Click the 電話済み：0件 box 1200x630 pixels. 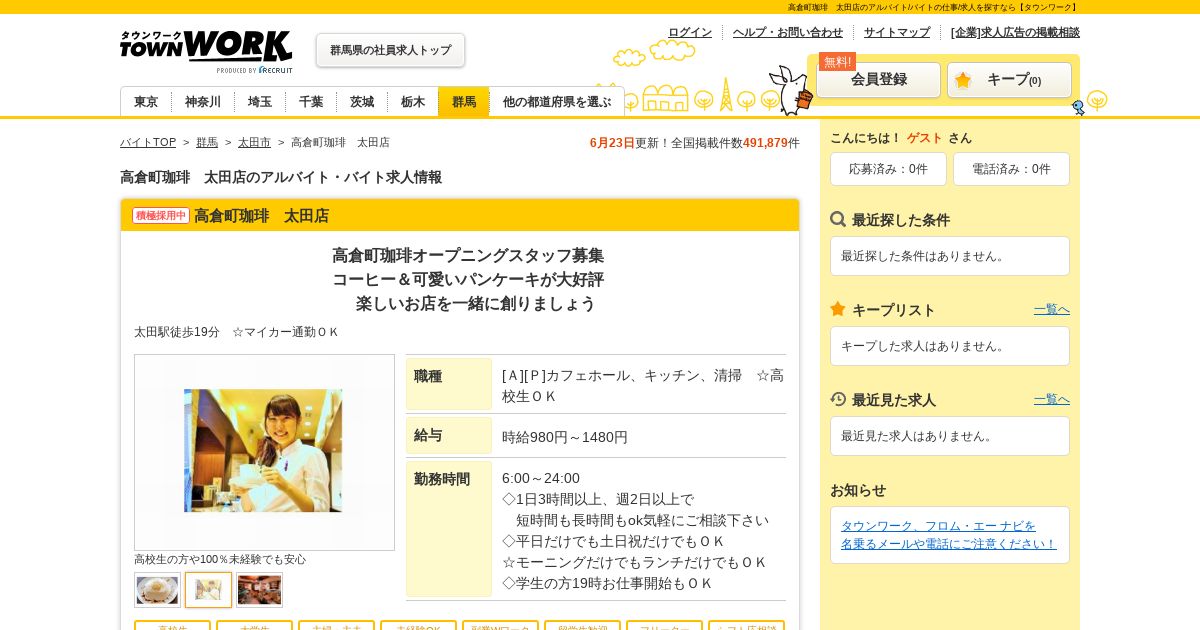click(x=1011, y=169)
